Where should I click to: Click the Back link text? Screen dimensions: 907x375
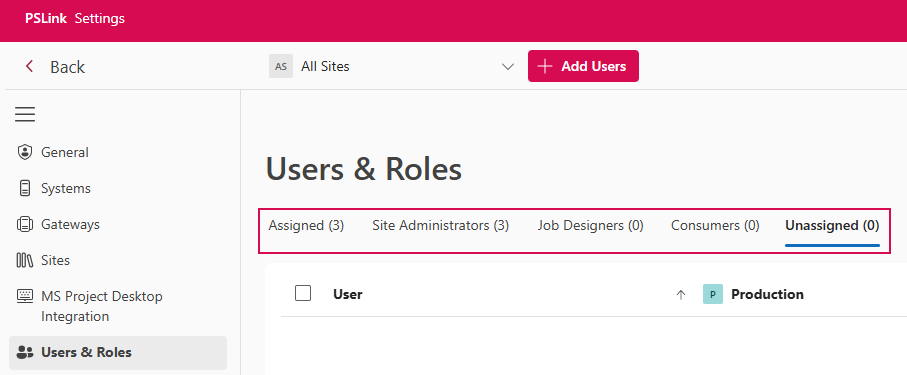[x=68, y=67]
